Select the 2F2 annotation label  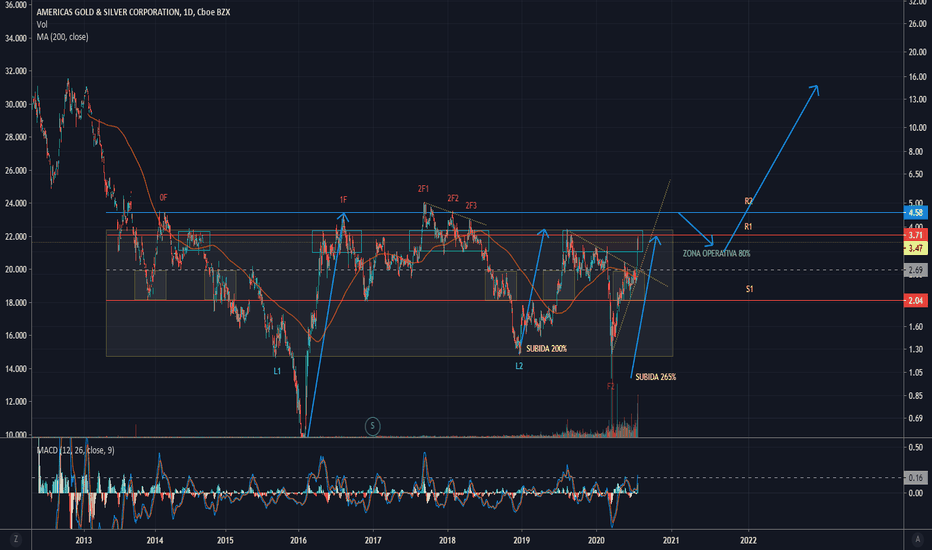[453, 198]
